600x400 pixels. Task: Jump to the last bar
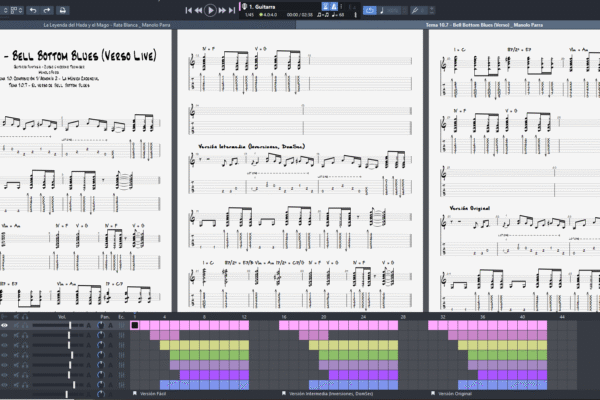point(232,10)
